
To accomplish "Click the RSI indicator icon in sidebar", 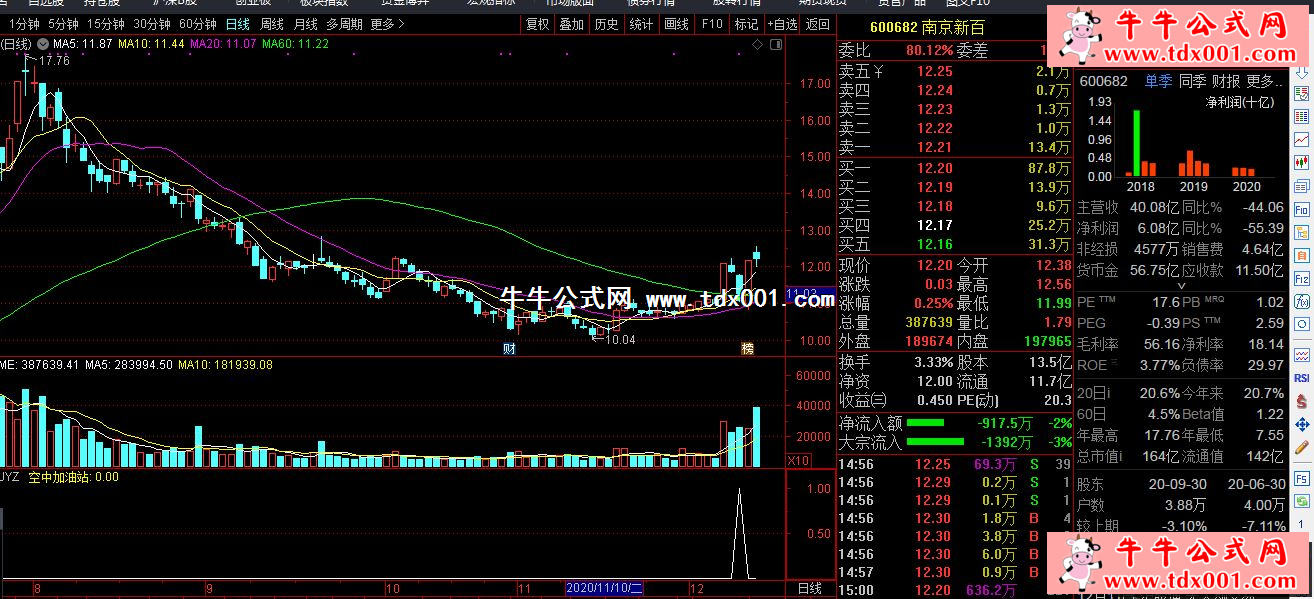I will click(x=1302, y=378).
